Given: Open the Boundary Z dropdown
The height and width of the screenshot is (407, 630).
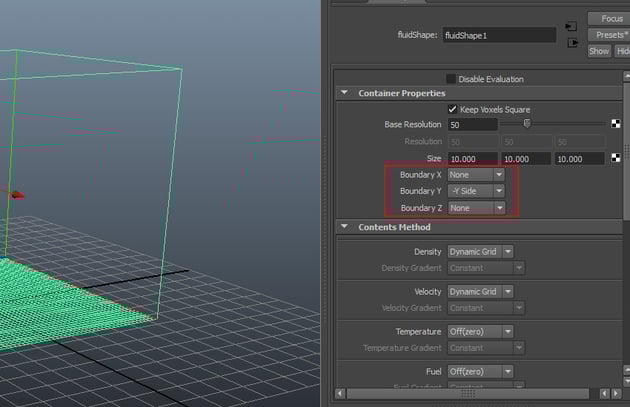Looking at the screenshot, I should [476, 208].
